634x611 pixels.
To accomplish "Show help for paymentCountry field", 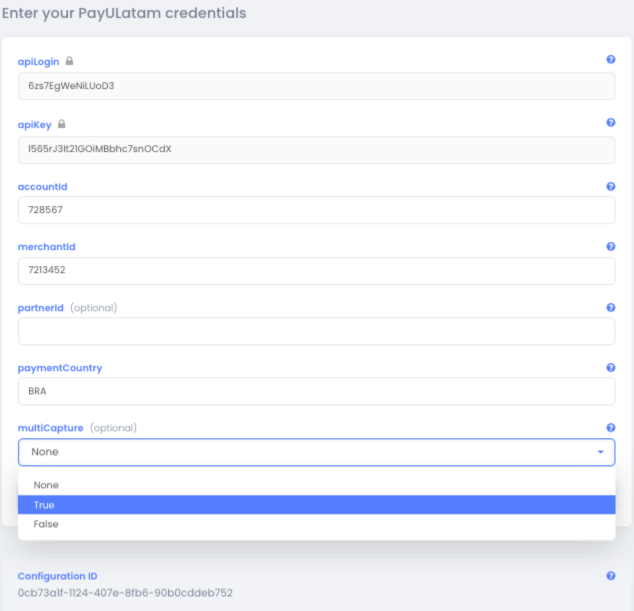I will pos(610,368).
